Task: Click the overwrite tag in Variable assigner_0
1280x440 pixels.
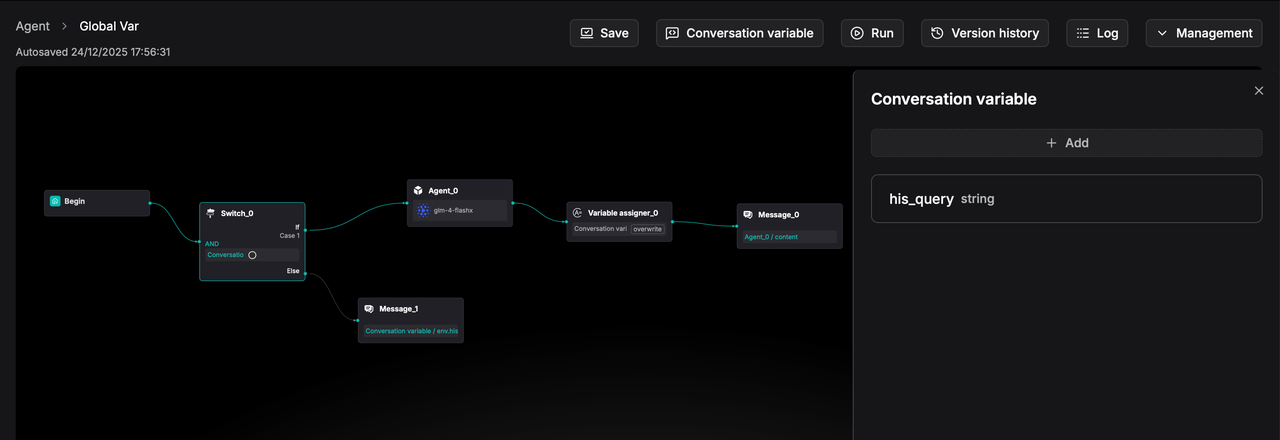Action: pyautogui.click(x=648, y=229)
